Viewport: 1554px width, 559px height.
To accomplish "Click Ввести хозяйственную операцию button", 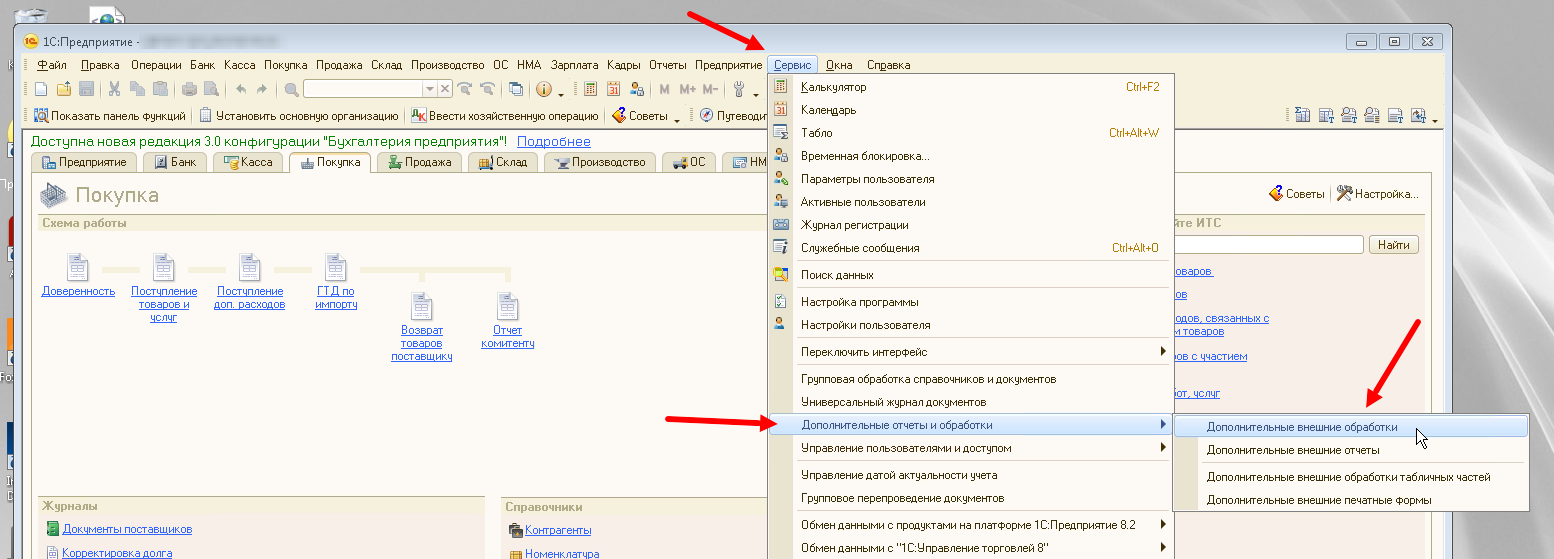I will [506, 116].
